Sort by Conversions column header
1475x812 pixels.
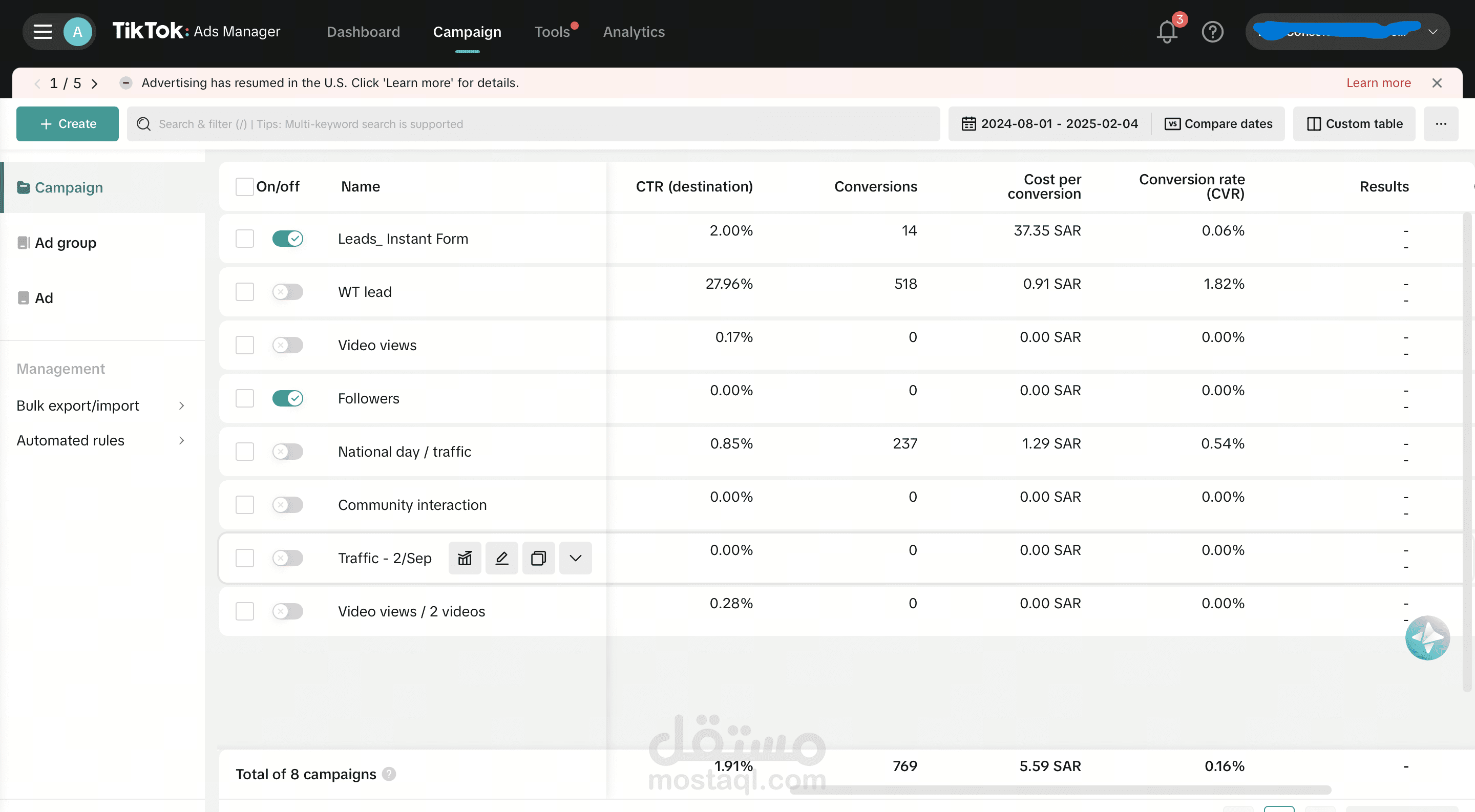875,186
